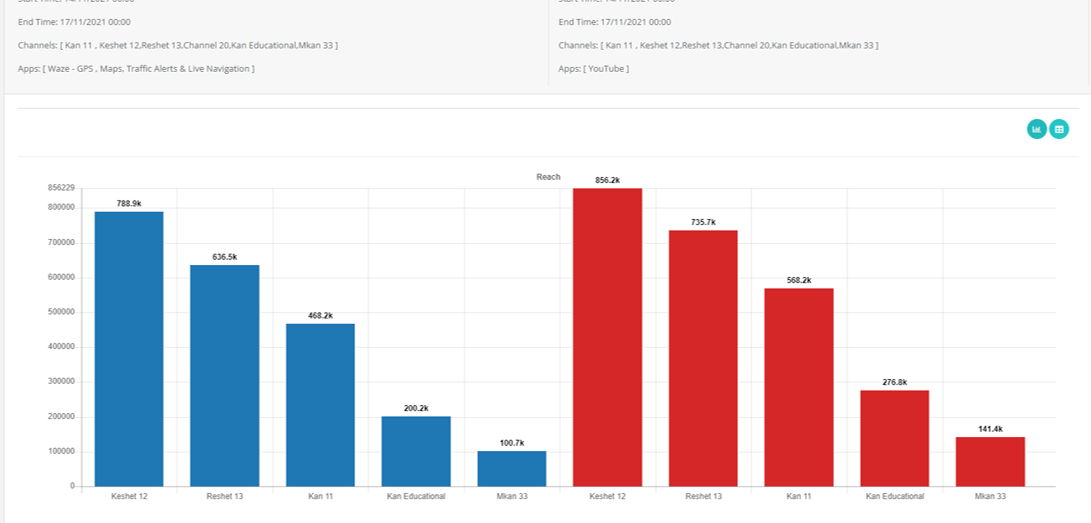The width and height of the screenshot is (1091, 523).
Task: Click the 200.2k value label
Action: pos(416,408)
